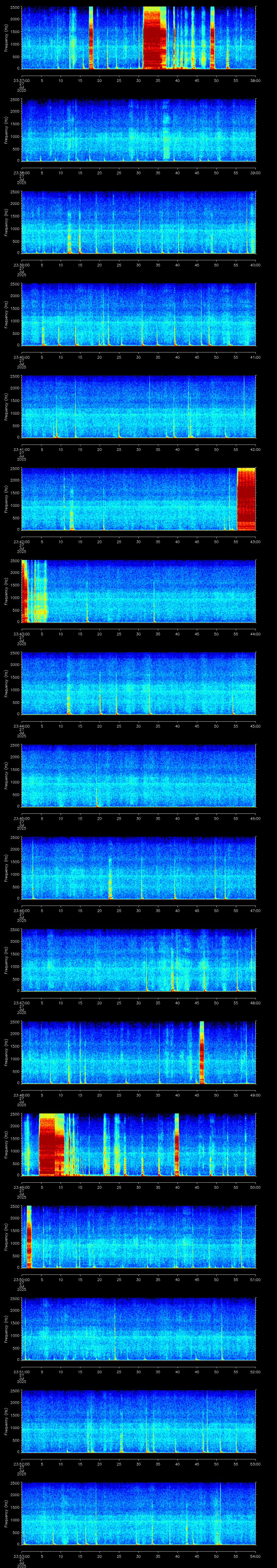Click the spectrogram panel starting at 23:43:00
The height and width of the screenshot is (1568, 277).
click(138, 591)
